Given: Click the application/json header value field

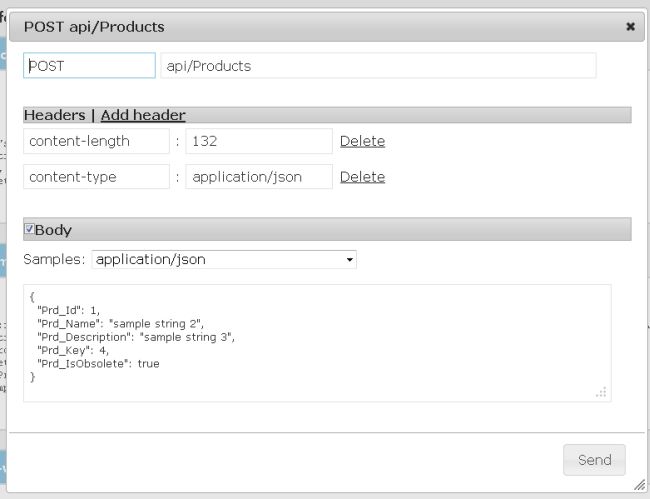Looking at the screenshot, I should (259, 177).
